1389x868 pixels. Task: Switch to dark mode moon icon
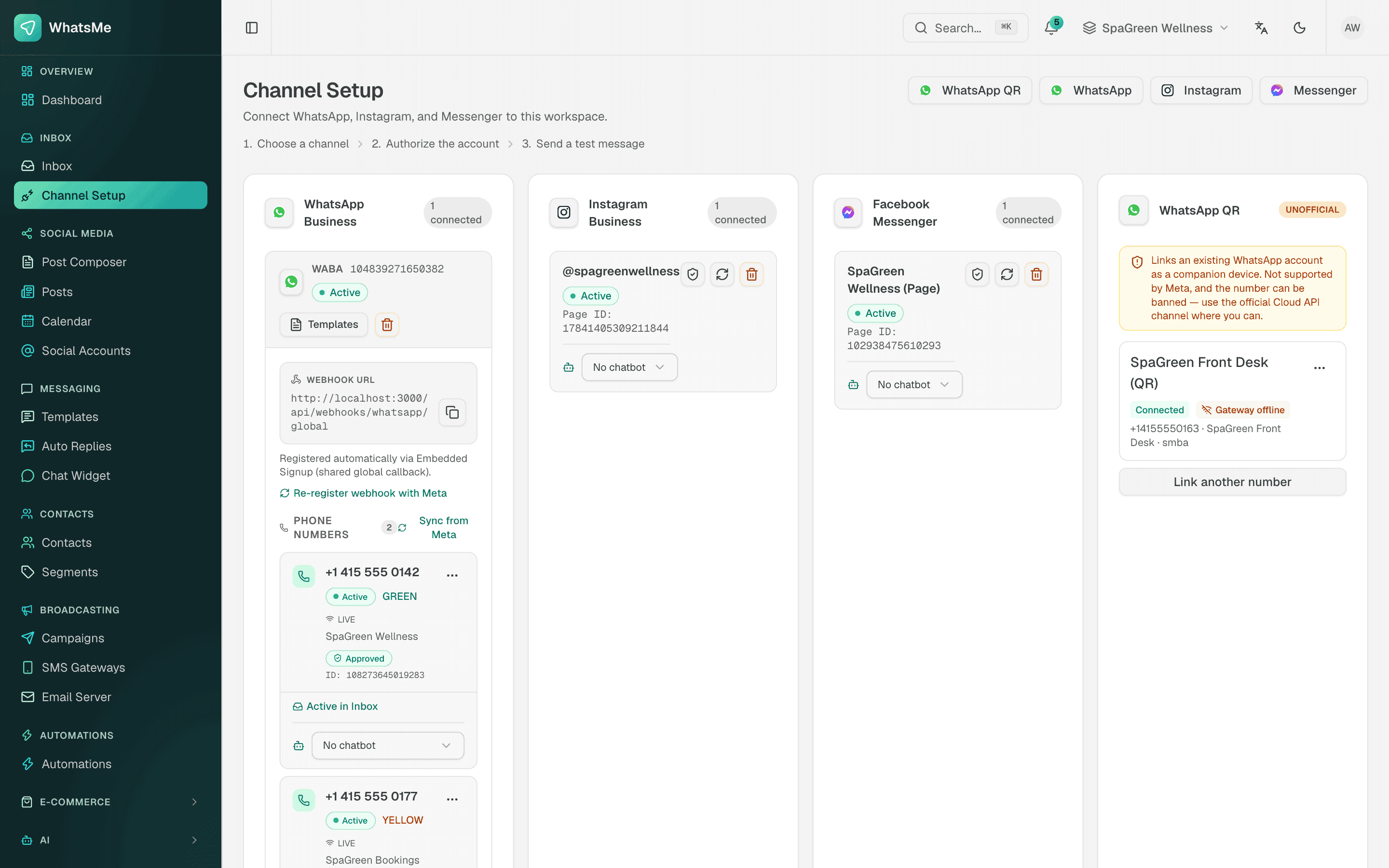click(x=1299, y=27)
